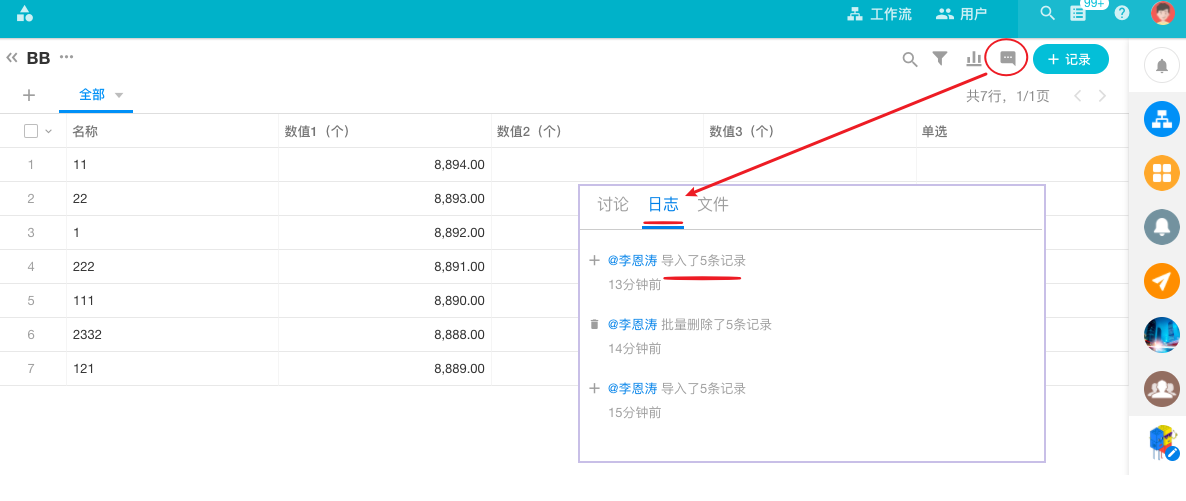Click the filter funnel icon

940,59
